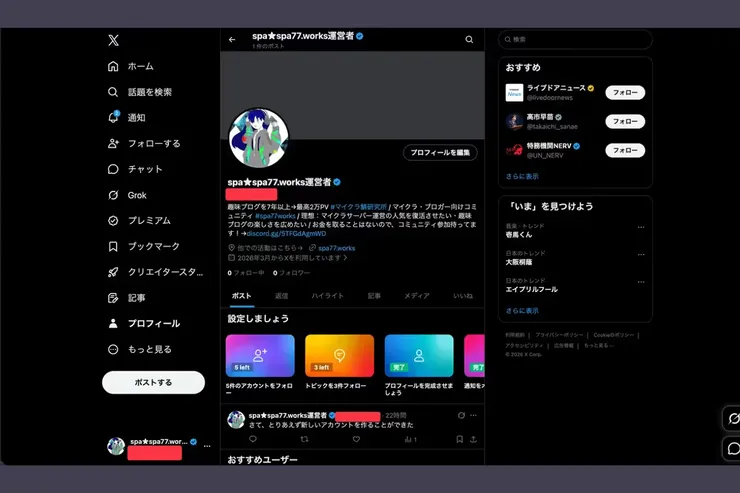Click the account avatar at bottom left
740x493 pixels.
point(116,446)
